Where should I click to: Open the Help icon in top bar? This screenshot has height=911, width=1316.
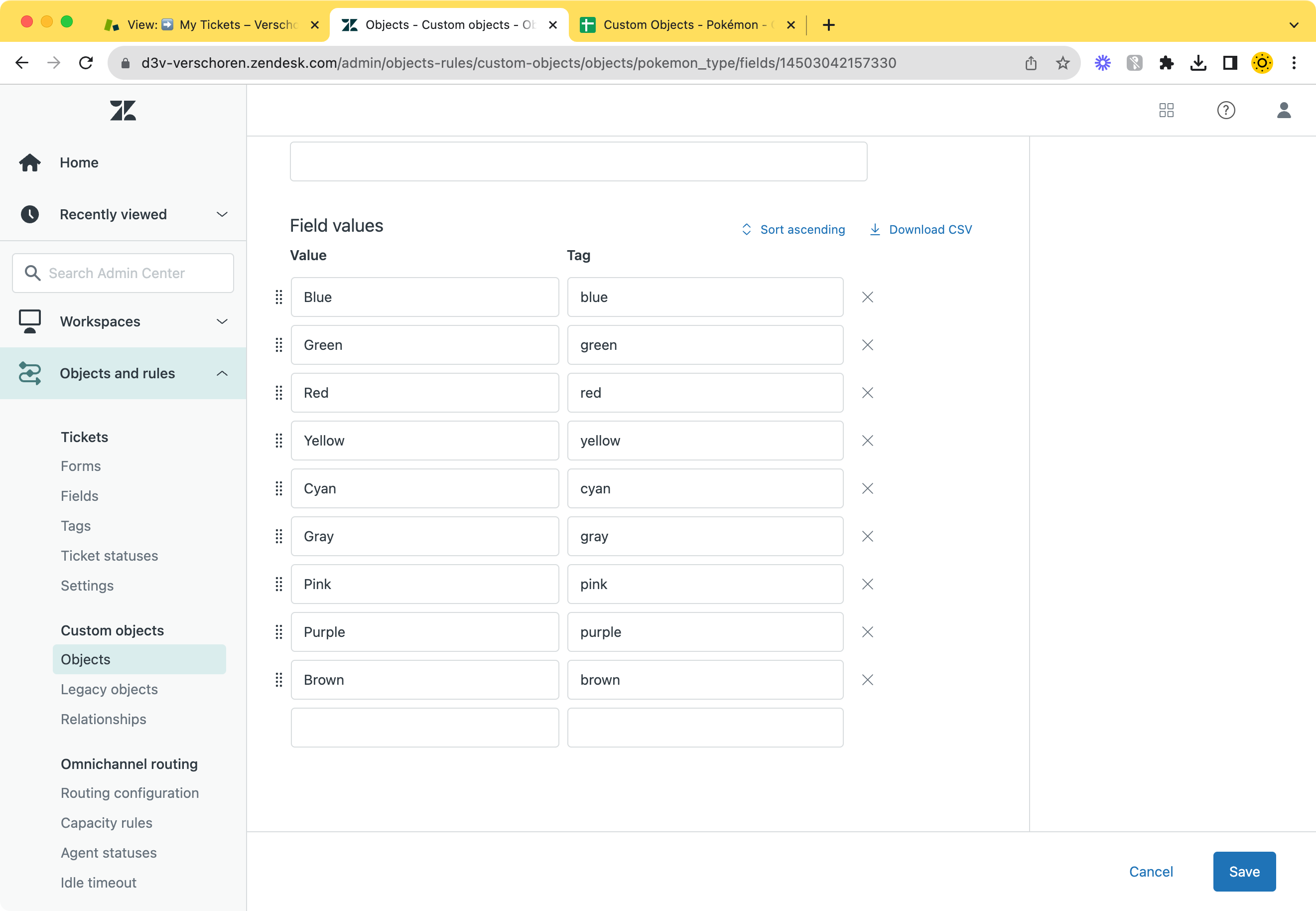(1226, 110)
